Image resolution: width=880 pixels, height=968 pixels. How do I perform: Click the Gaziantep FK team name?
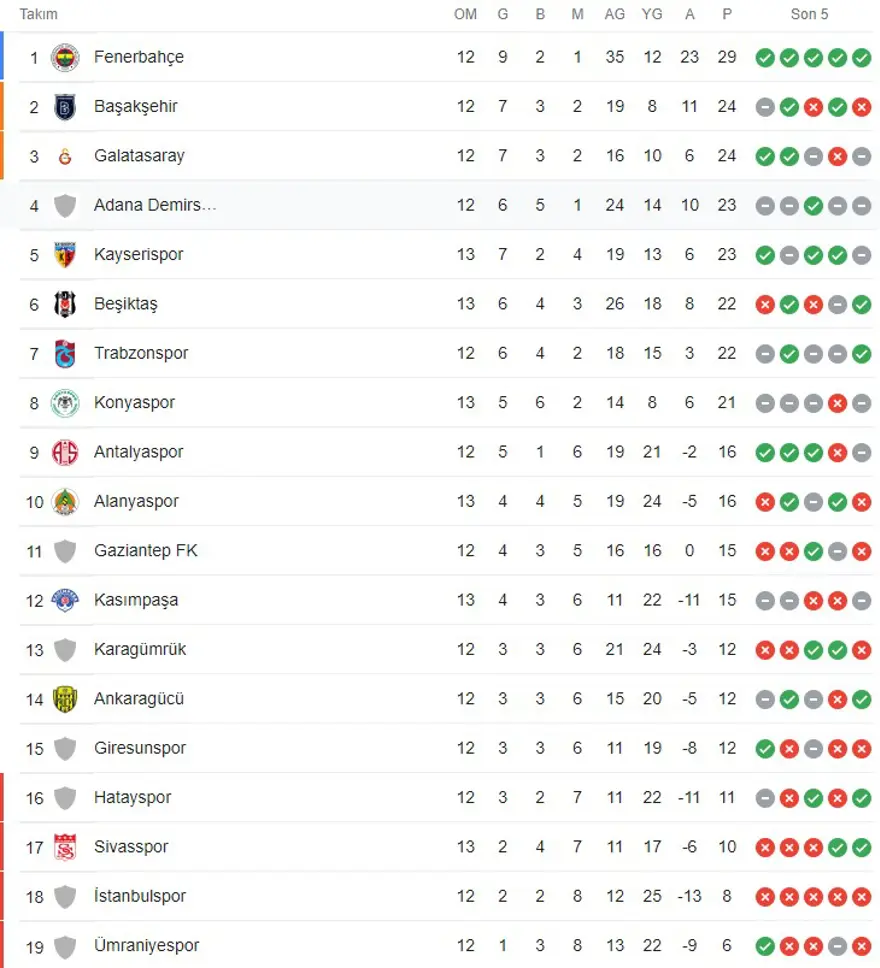(145, 551)
